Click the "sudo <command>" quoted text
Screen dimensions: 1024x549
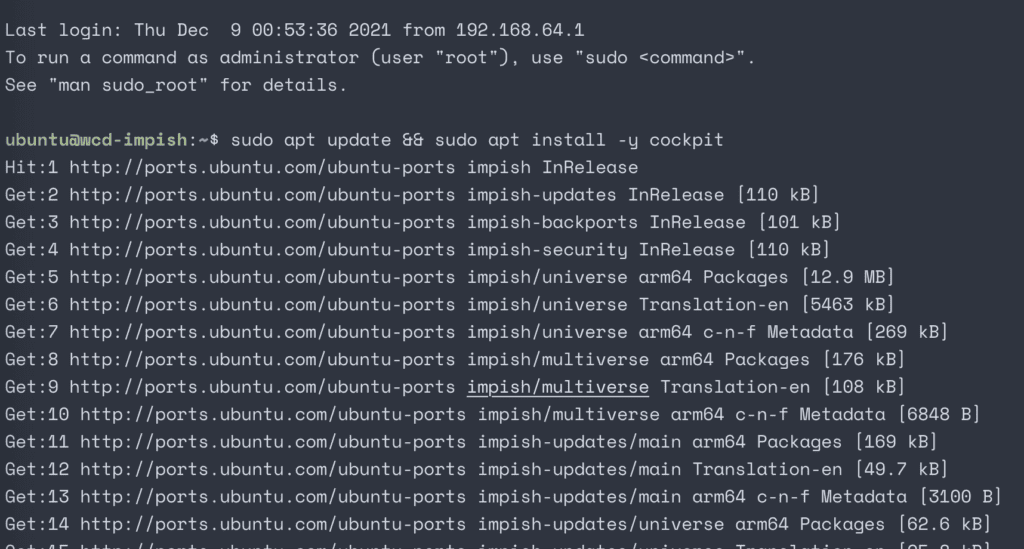[x=660, y=58]
